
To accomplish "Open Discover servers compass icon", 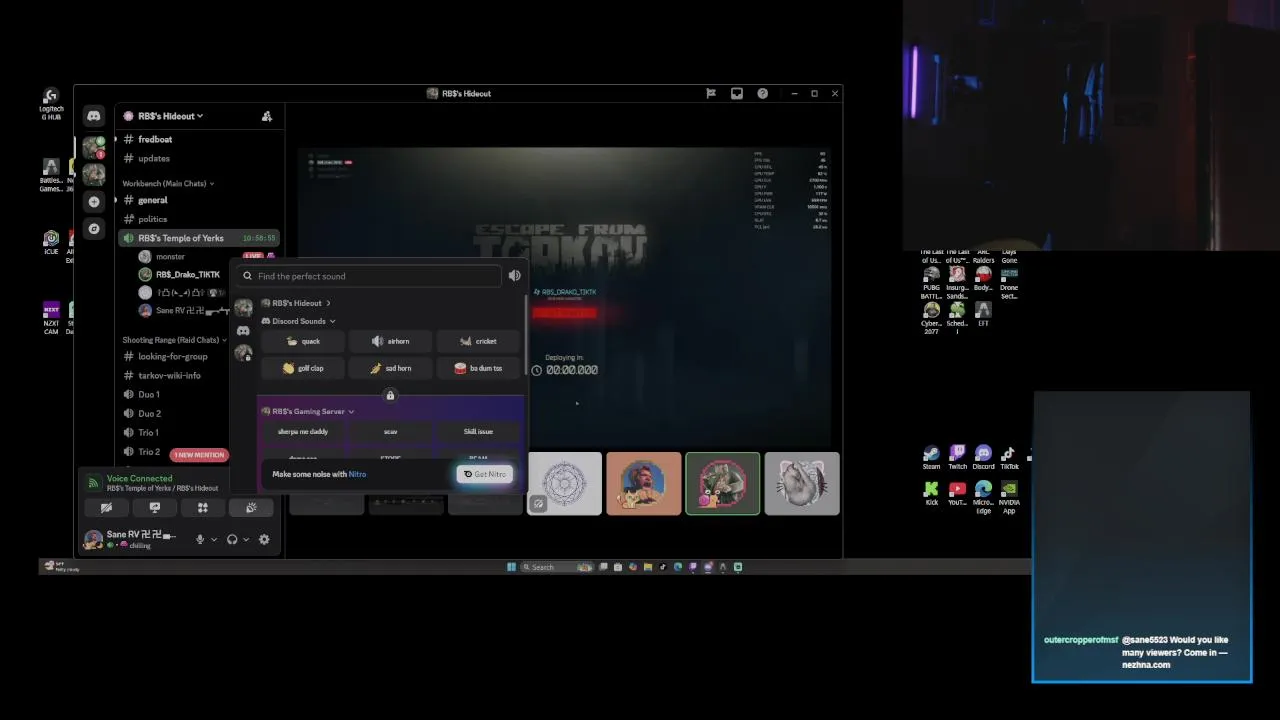I will 94,229.
